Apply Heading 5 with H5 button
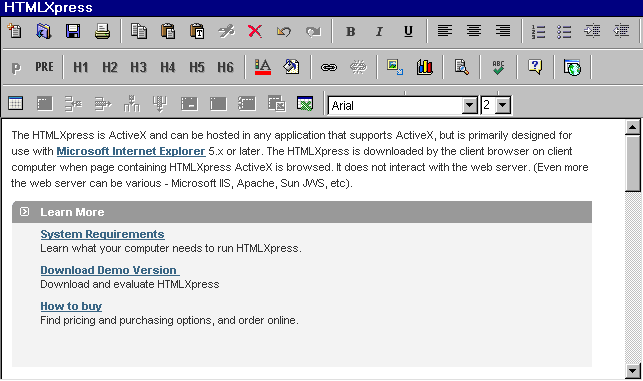 (x=197, y=67)
